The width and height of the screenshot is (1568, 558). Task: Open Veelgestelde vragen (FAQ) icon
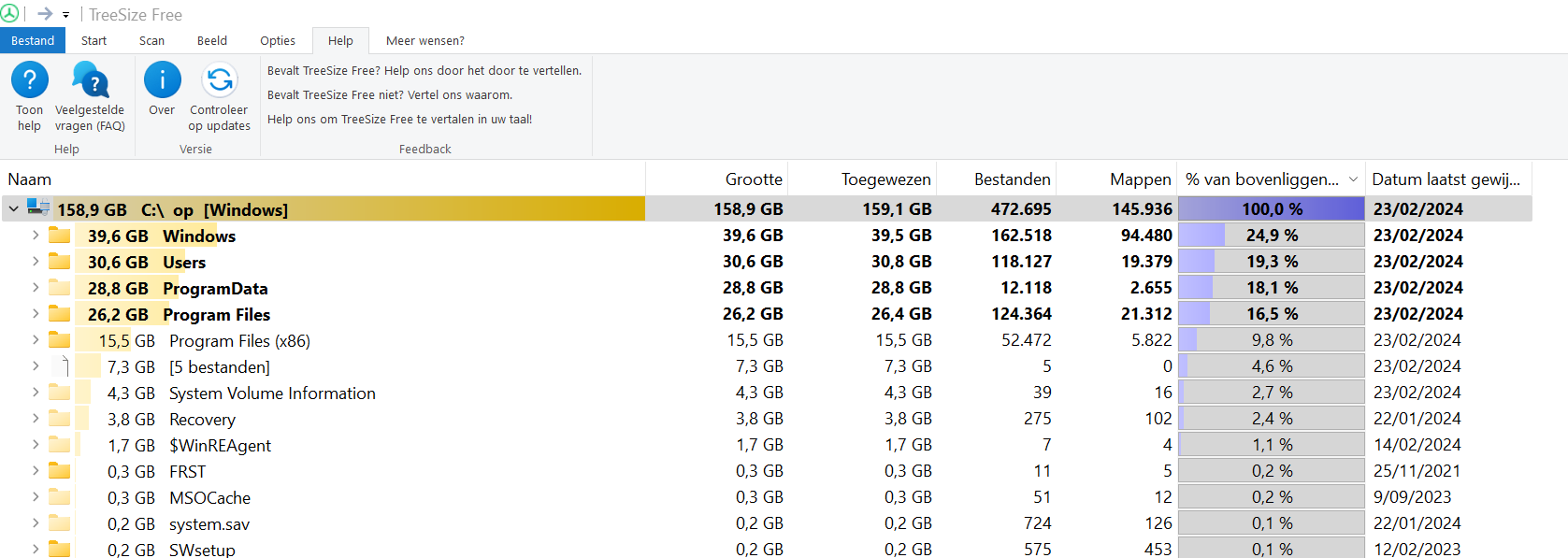[x=90, y=80]
